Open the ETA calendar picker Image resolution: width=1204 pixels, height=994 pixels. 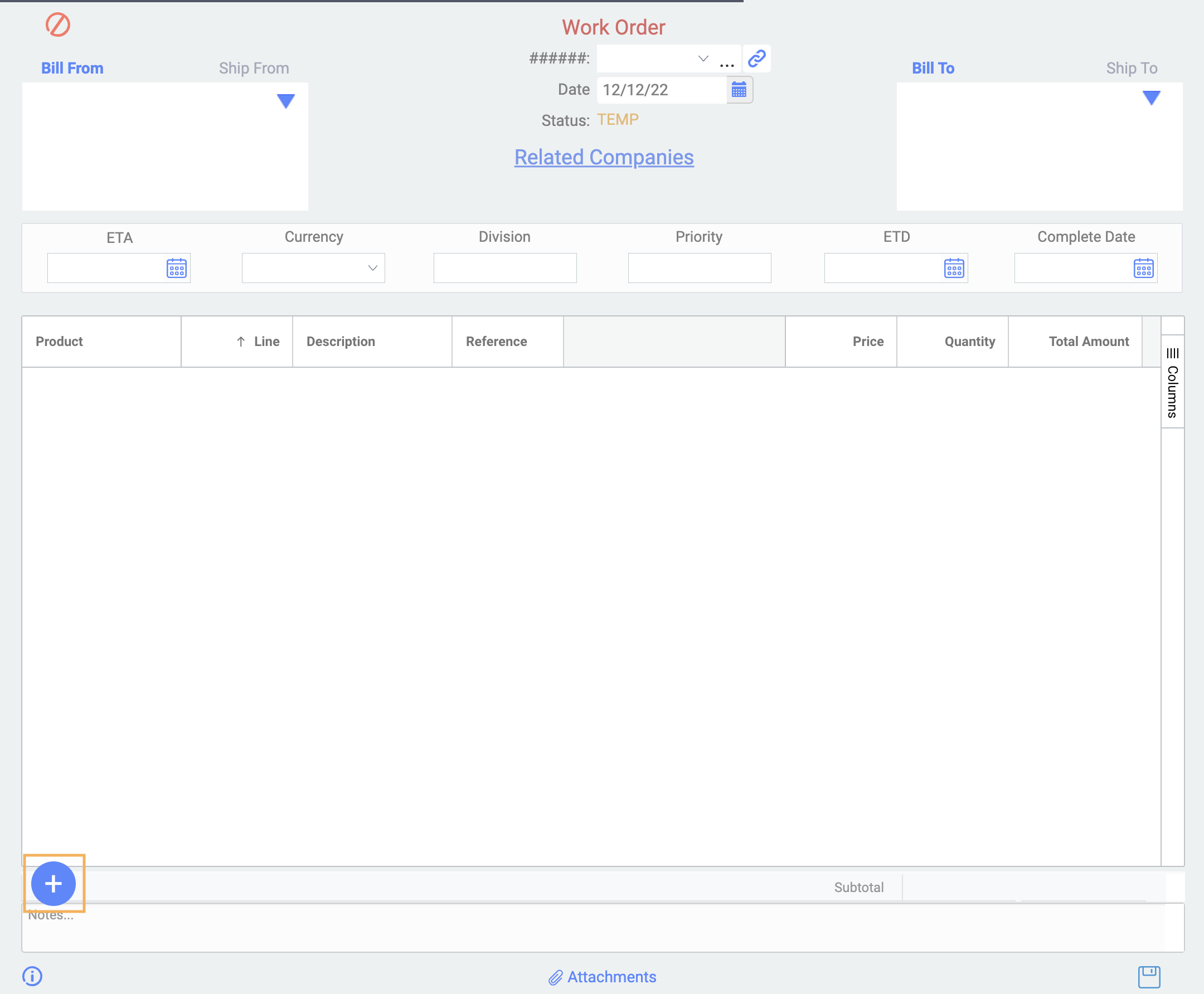(176, 268)
